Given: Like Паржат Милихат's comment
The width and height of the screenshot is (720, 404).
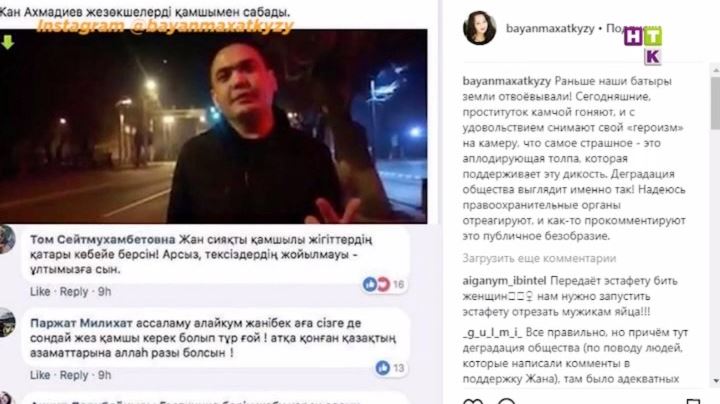Looking at the screenshot, I should 40,375.
